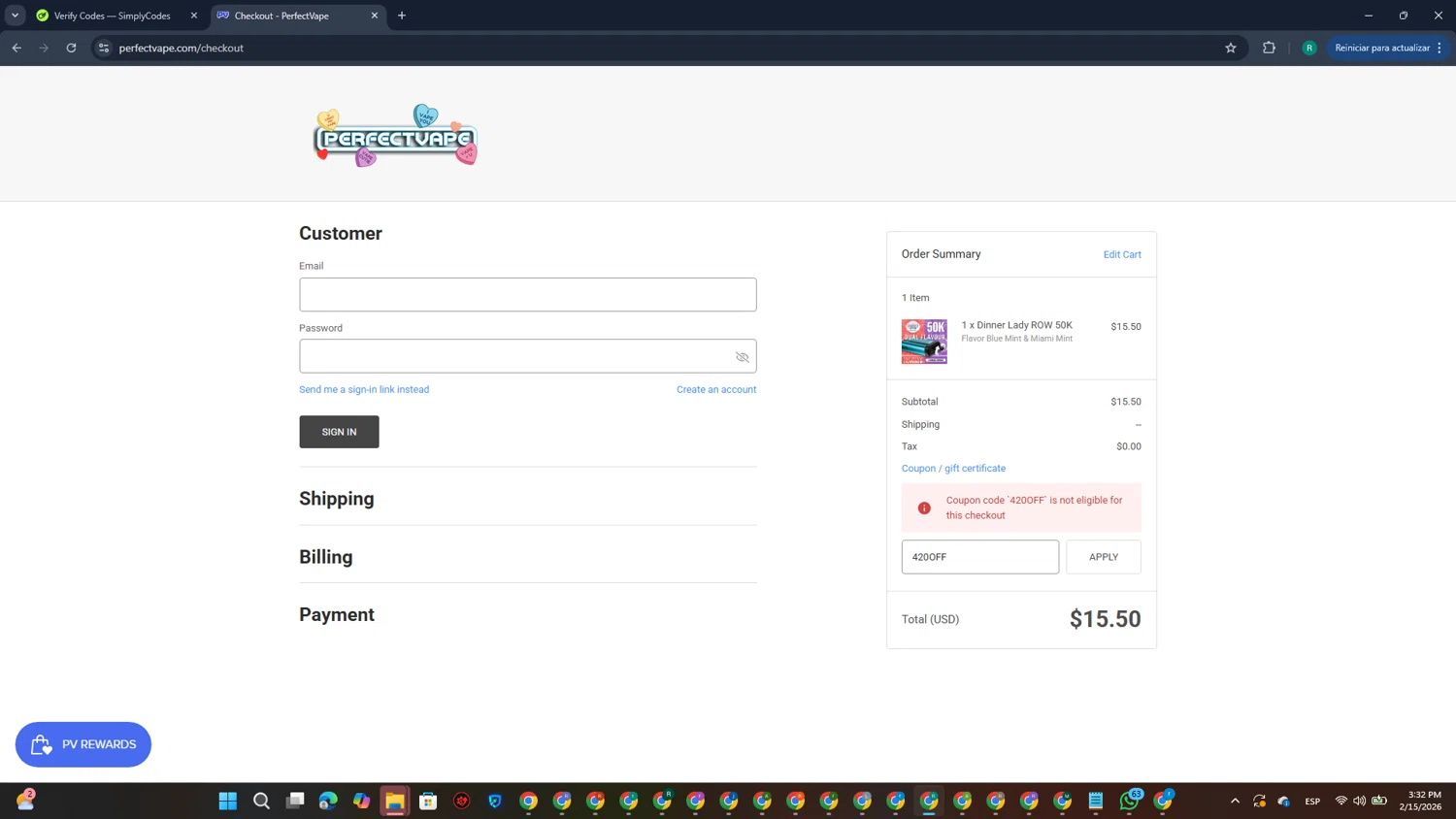Click Edit Cart link
The image size is (1456, 819).
[x=1122, y=254]
